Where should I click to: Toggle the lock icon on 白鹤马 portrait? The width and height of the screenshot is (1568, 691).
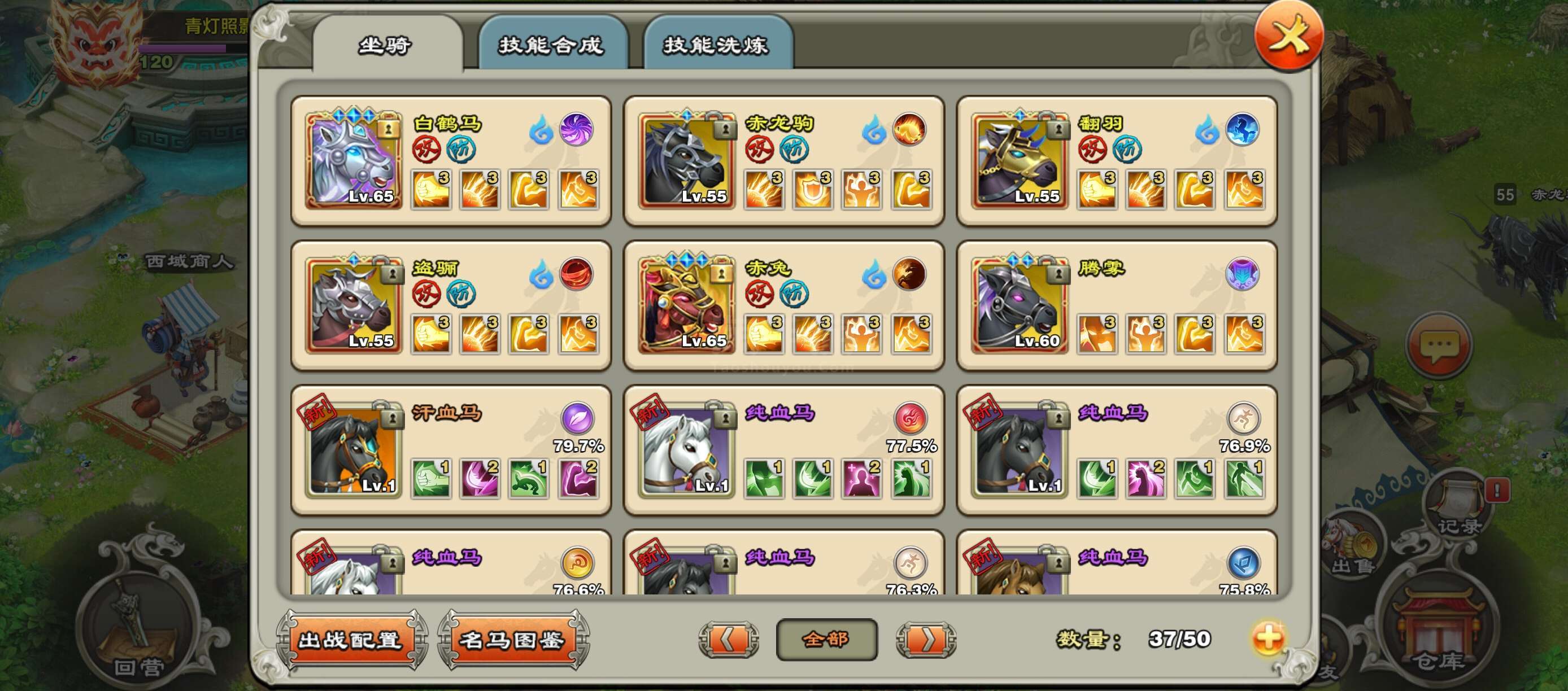[389, 128]
